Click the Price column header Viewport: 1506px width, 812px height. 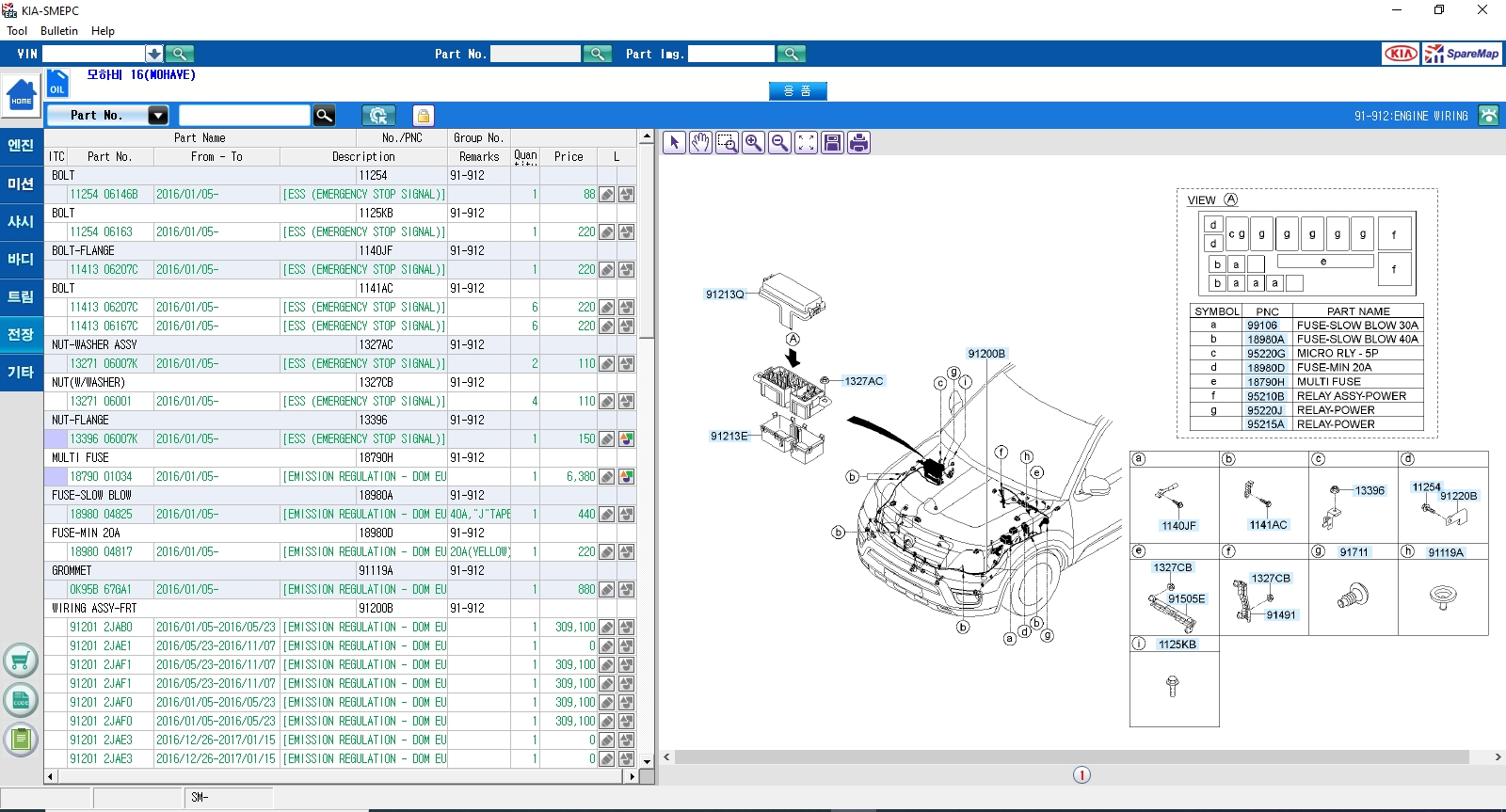click(x=569, y=157)
